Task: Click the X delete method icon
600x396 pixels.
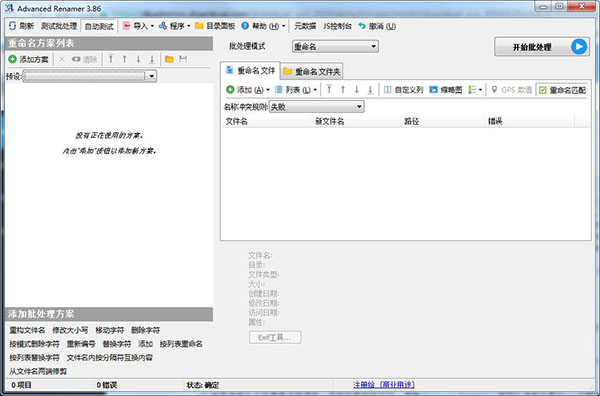Action: click(x=62, y=59)
